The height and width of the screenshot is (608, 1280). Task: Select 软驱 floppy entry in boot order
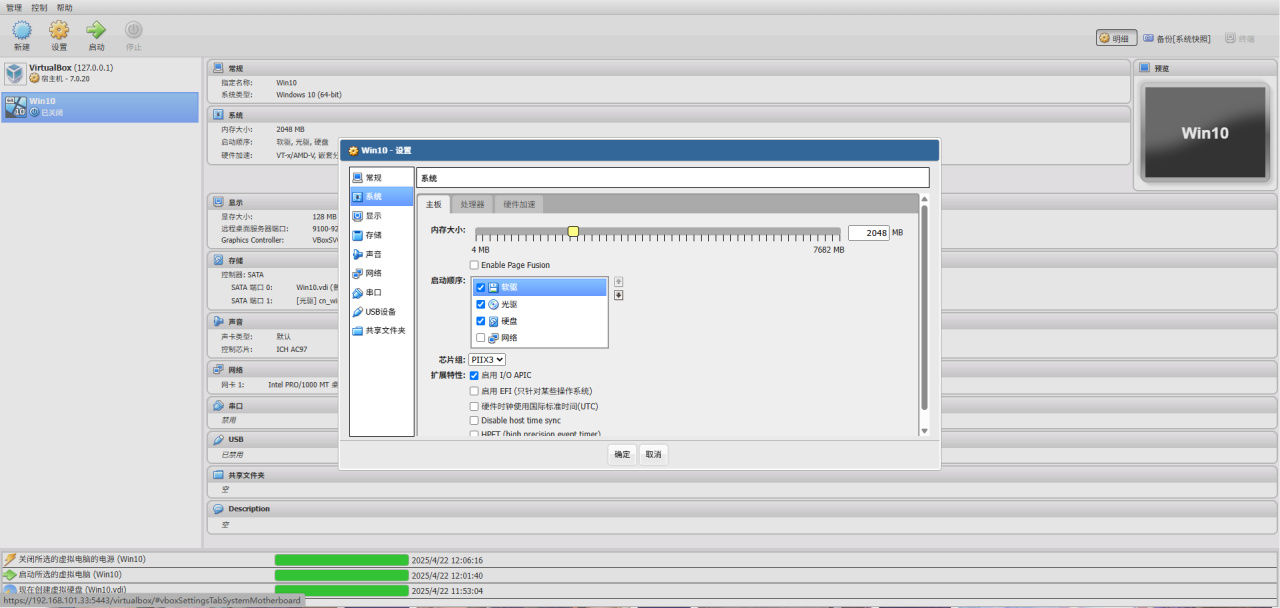click(540, 287)
